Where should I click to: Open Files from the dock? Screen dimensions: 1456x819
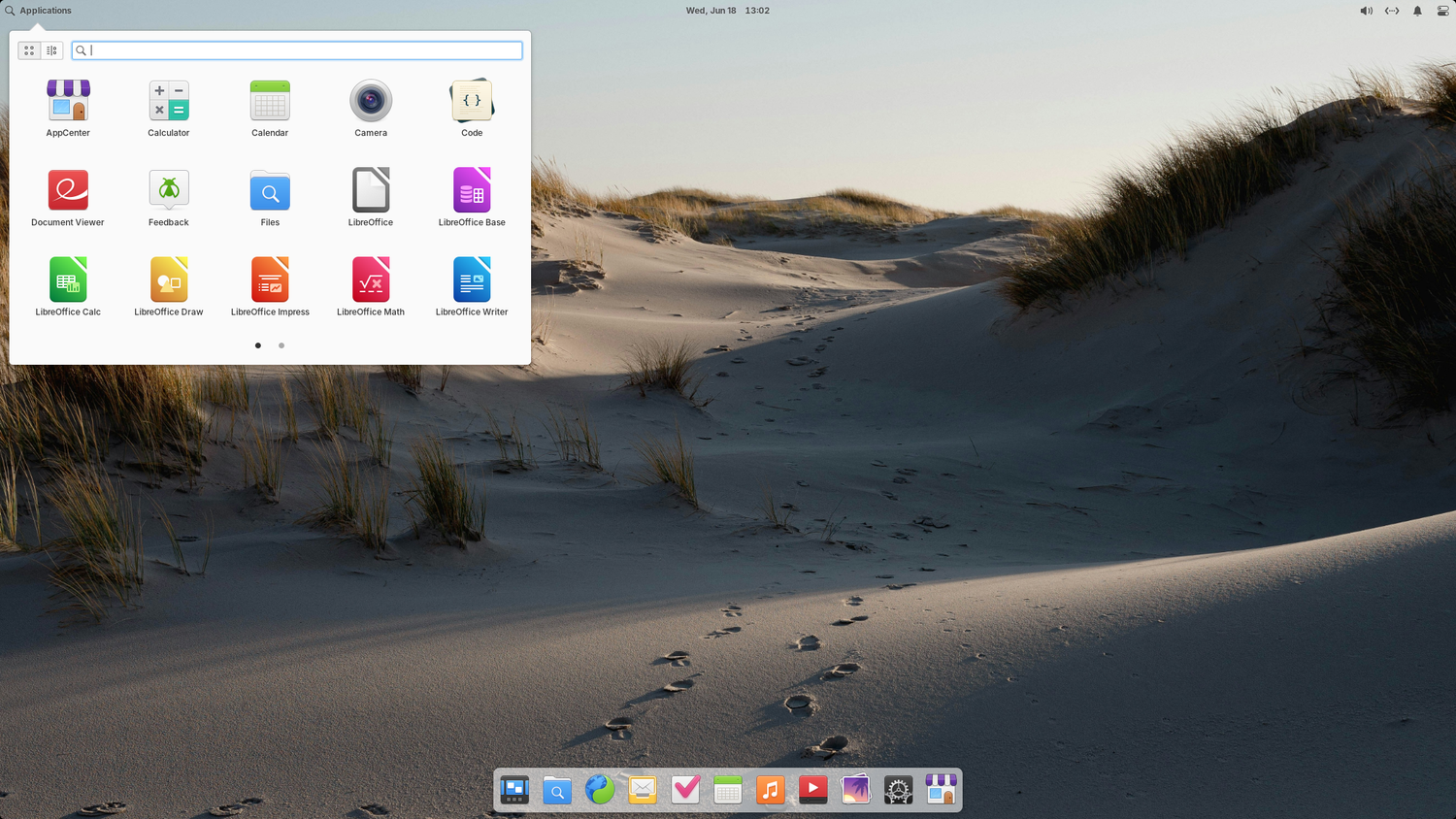pyautogui.click(x=557, y=790)
